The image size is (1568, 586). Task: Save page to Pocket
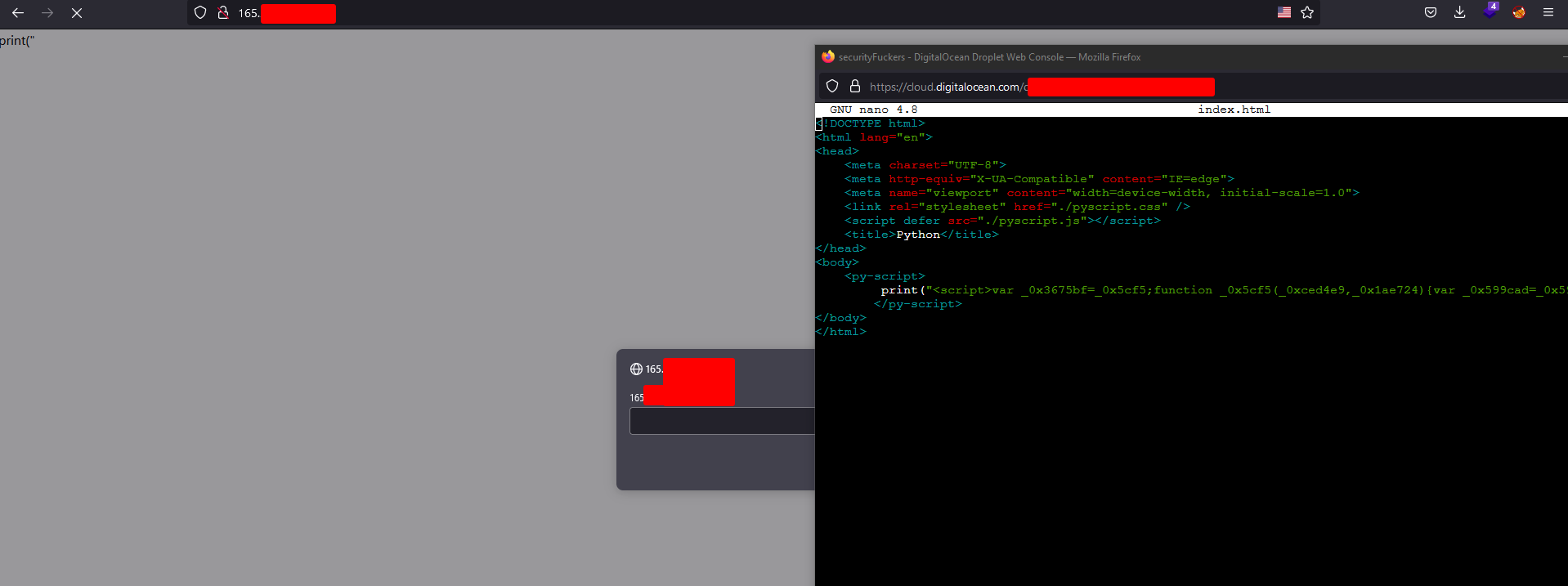[1431, 13]
